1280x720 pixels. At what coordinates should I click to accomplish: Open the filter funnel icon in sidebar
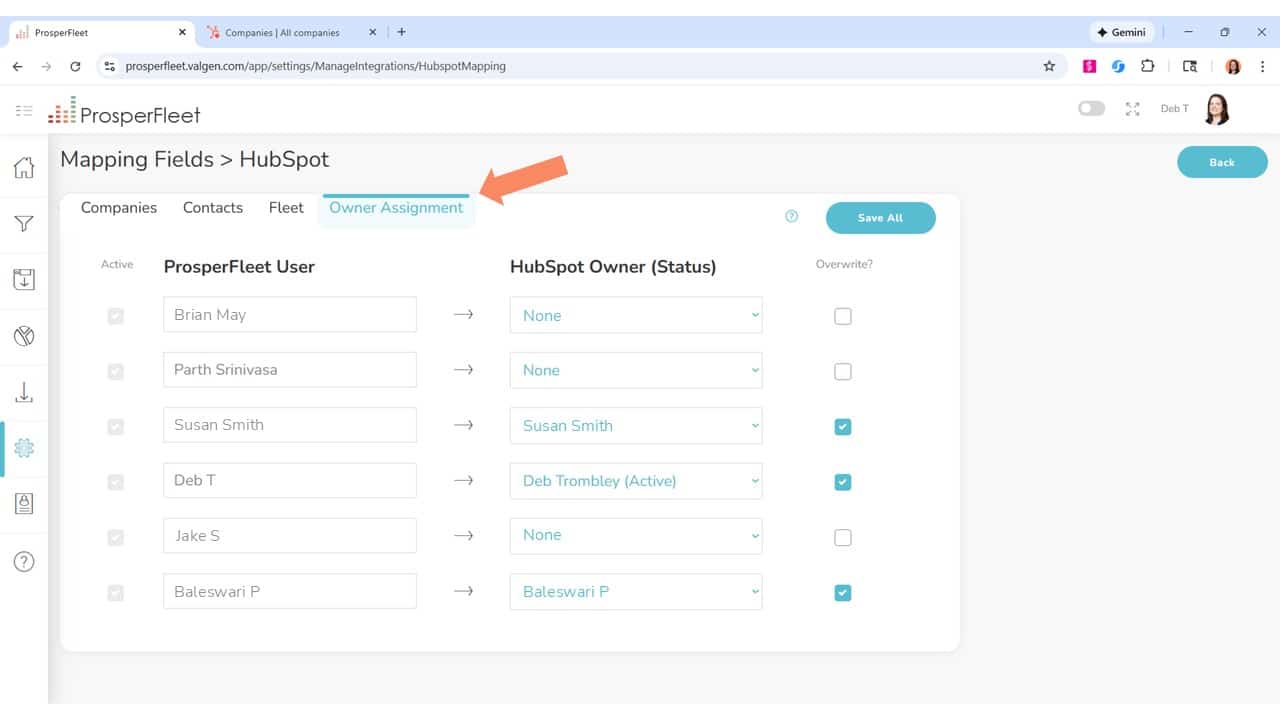coord(24,224)
